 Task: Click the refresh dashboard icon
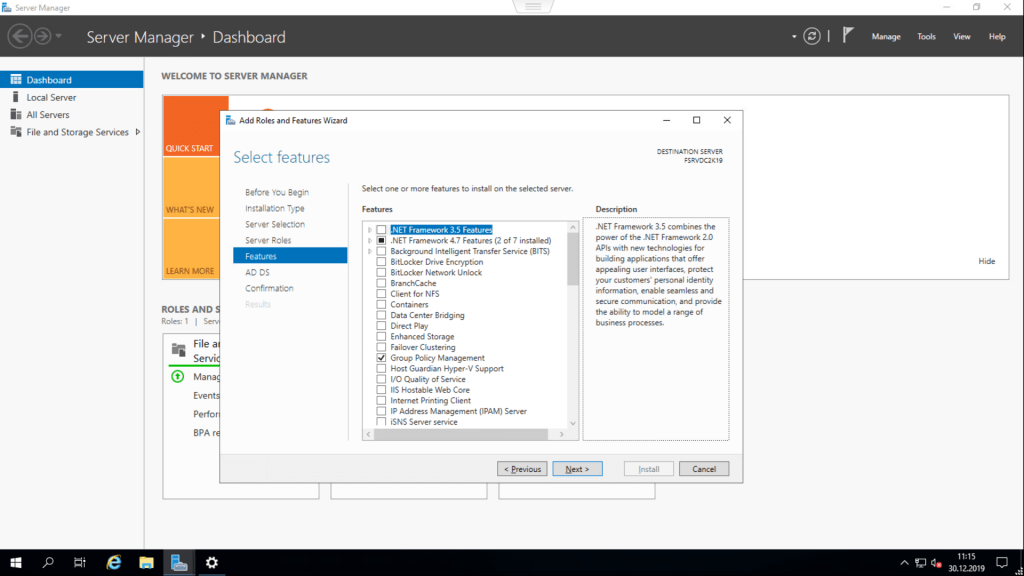(x=813, y=36)
